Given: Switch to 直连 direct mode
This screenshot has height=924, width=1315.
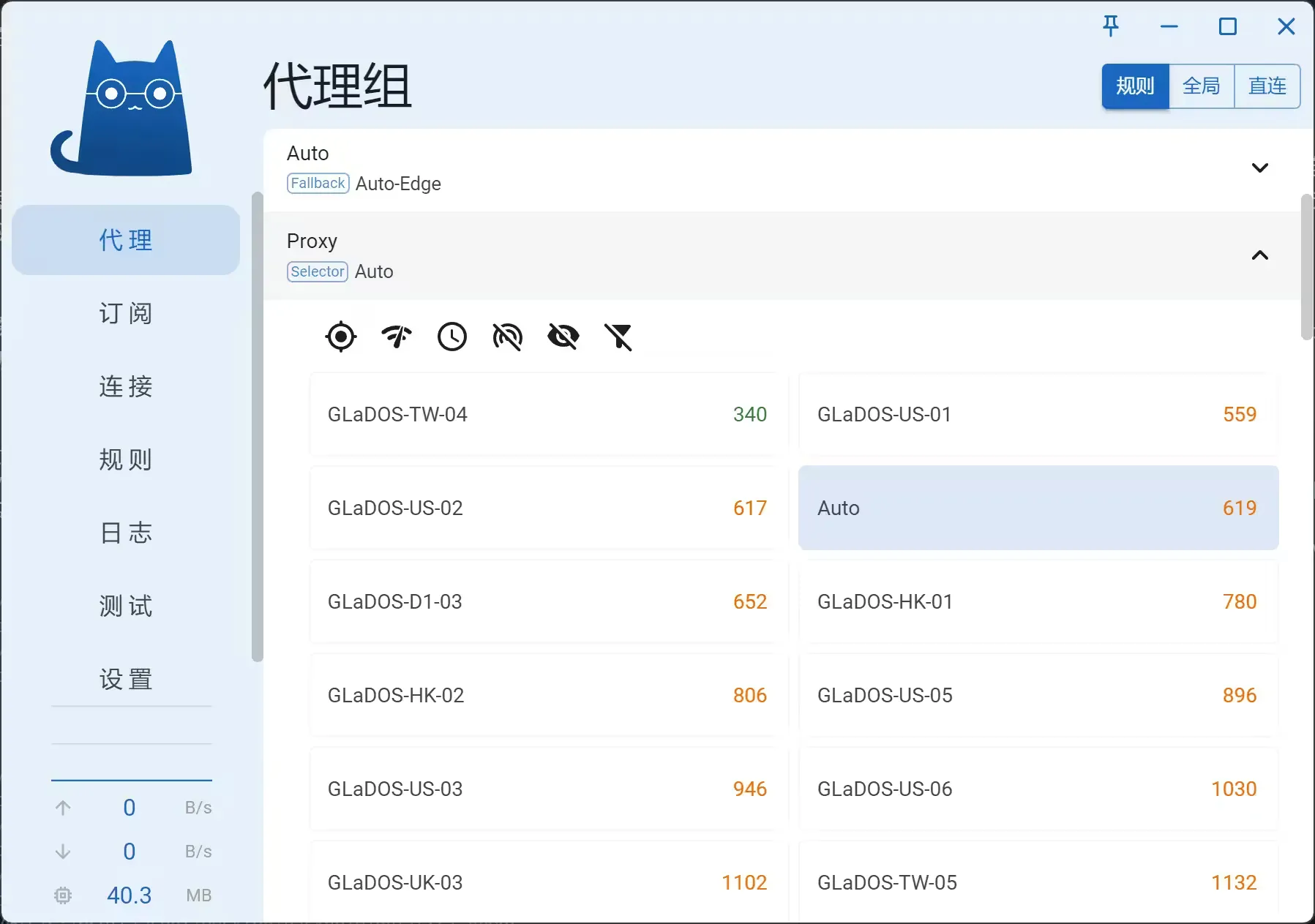Looking at the screenshot, I should (x=1267, y=86).
